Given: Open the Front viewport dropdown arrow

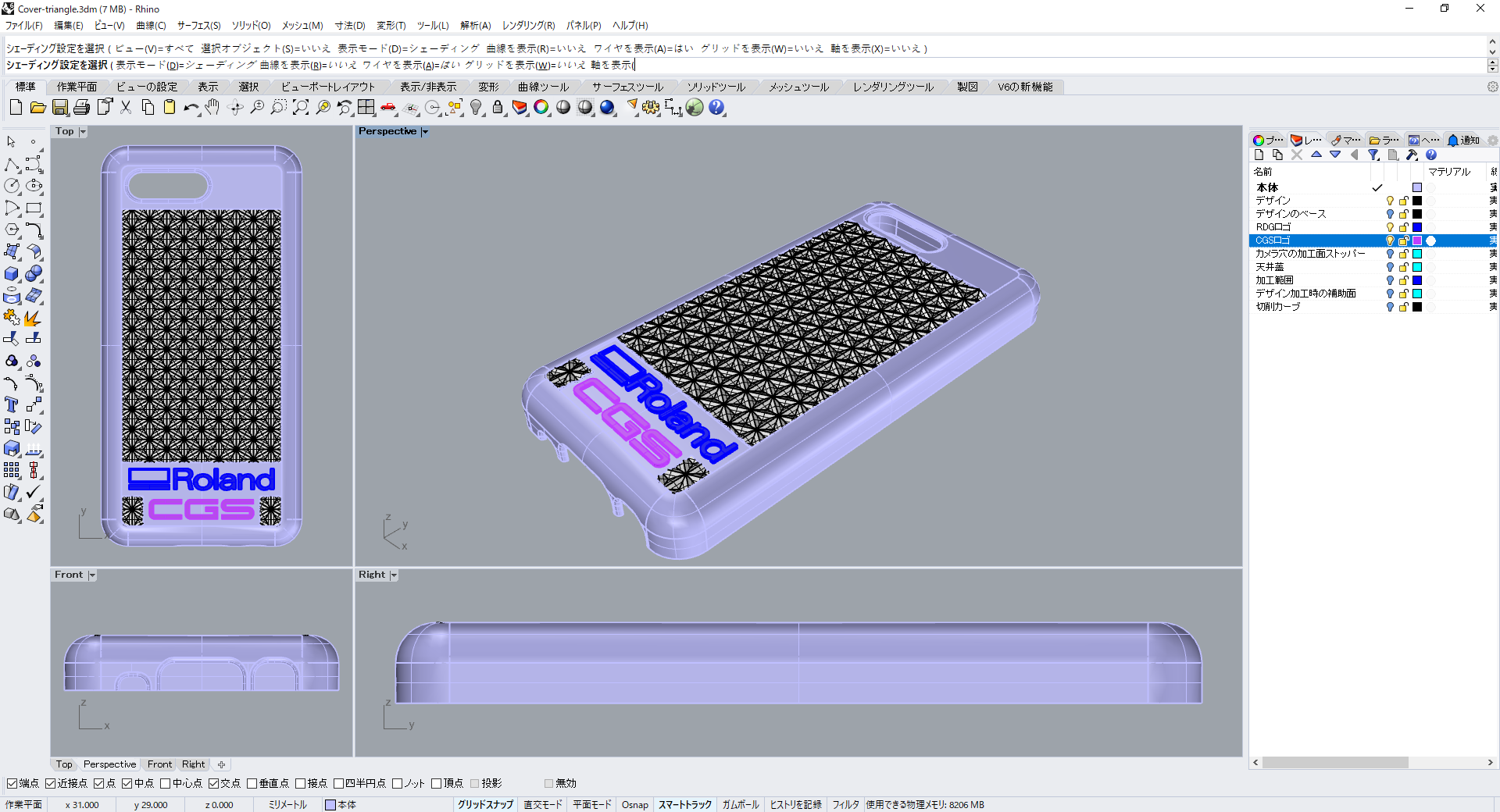Looking at the screenshot, I should 92,575.
